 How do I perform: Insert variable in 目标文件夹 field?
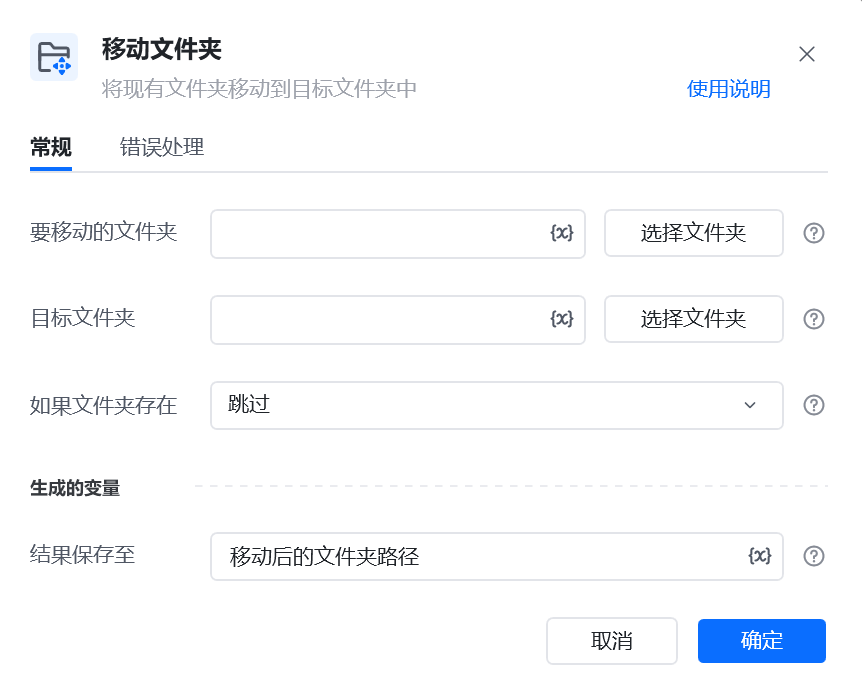tap(562, 319)
